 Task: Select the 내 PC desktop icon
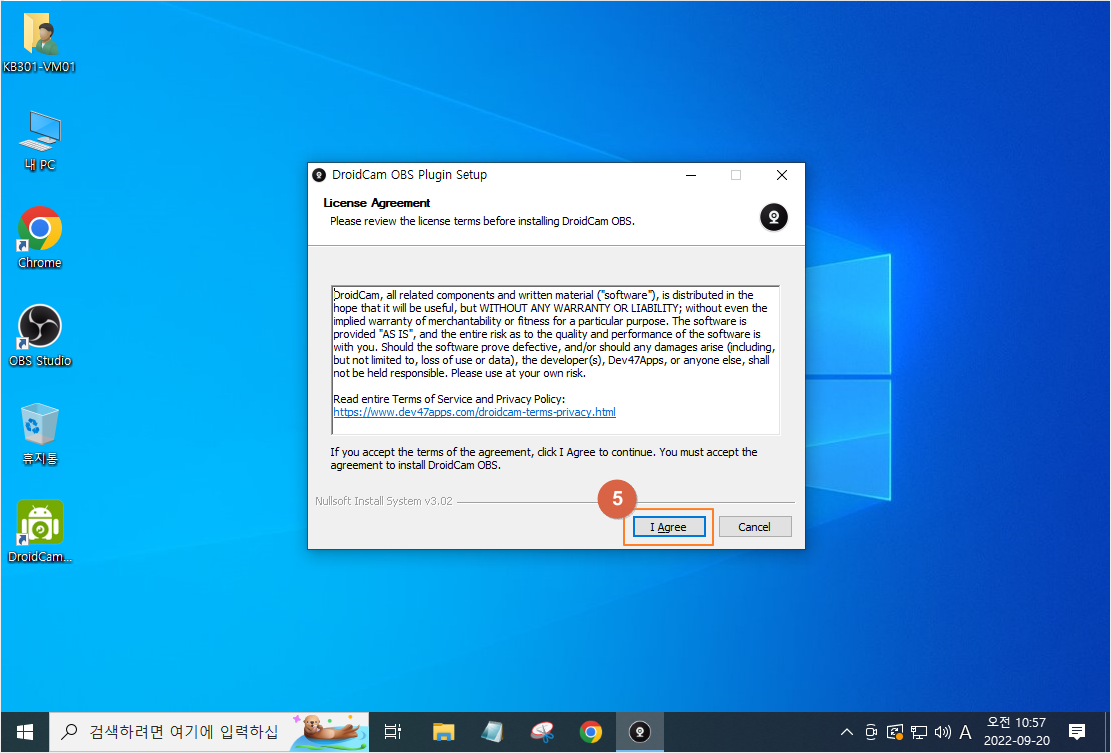coord(40,141)
